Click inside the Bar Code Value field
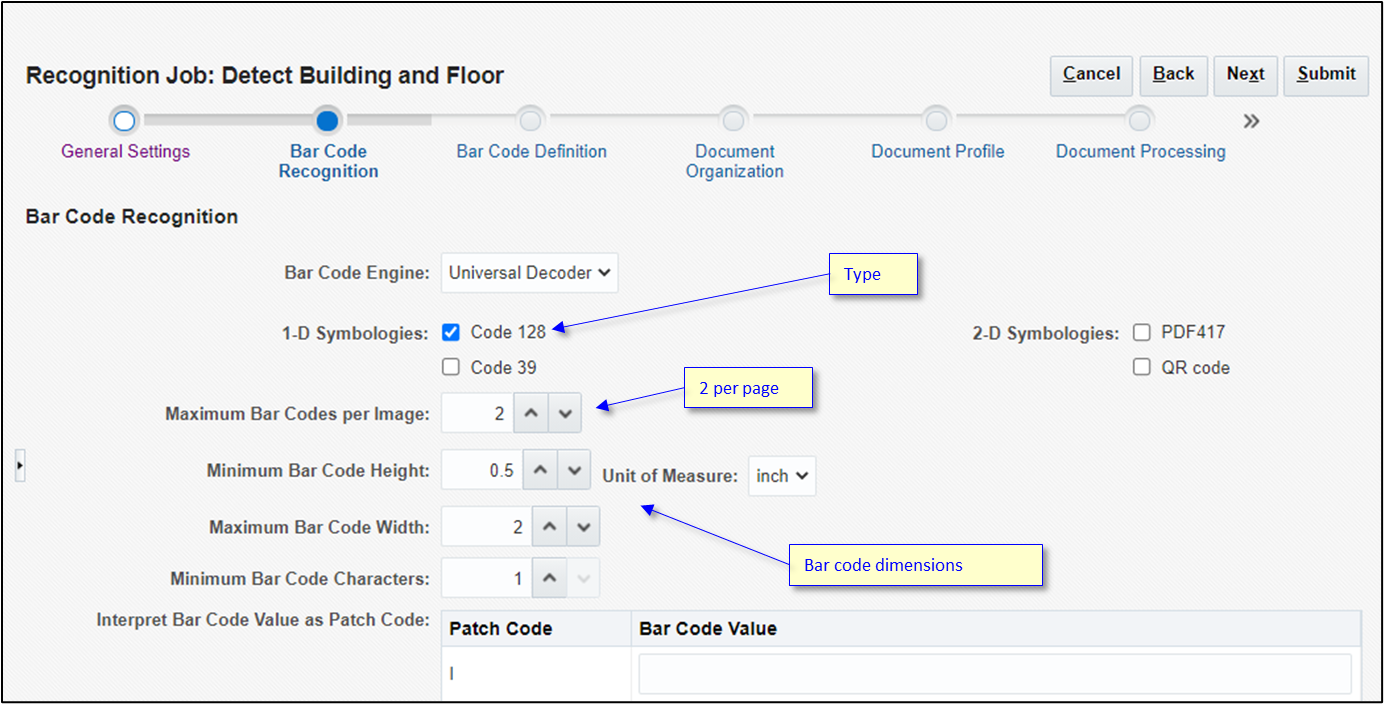Image resolution: width=1384 pixels, height=704 pixels. pyautogui.click(x=995, y=673)
